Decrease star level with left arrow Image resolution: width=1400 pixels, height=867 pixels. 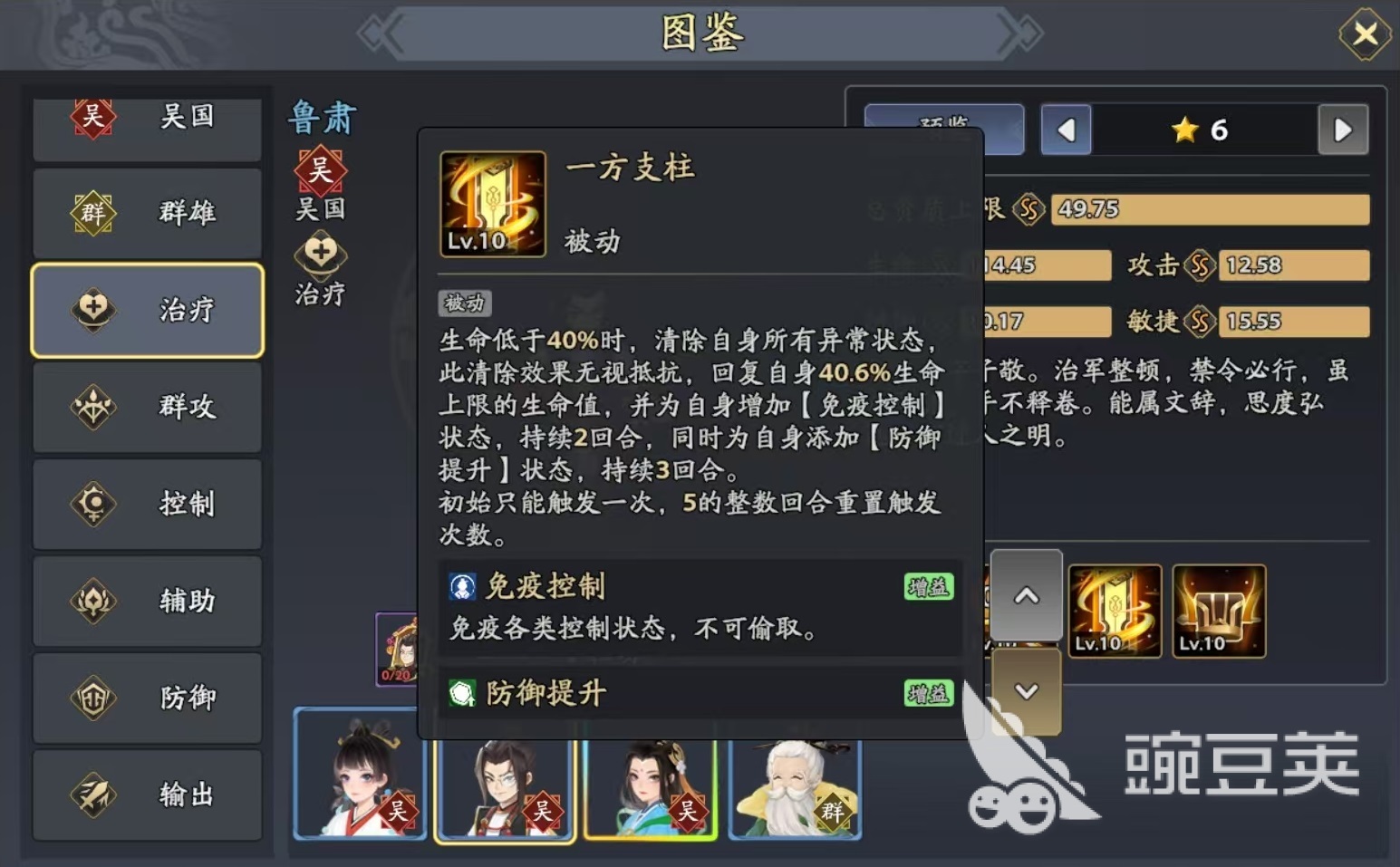pos(1066,130)
